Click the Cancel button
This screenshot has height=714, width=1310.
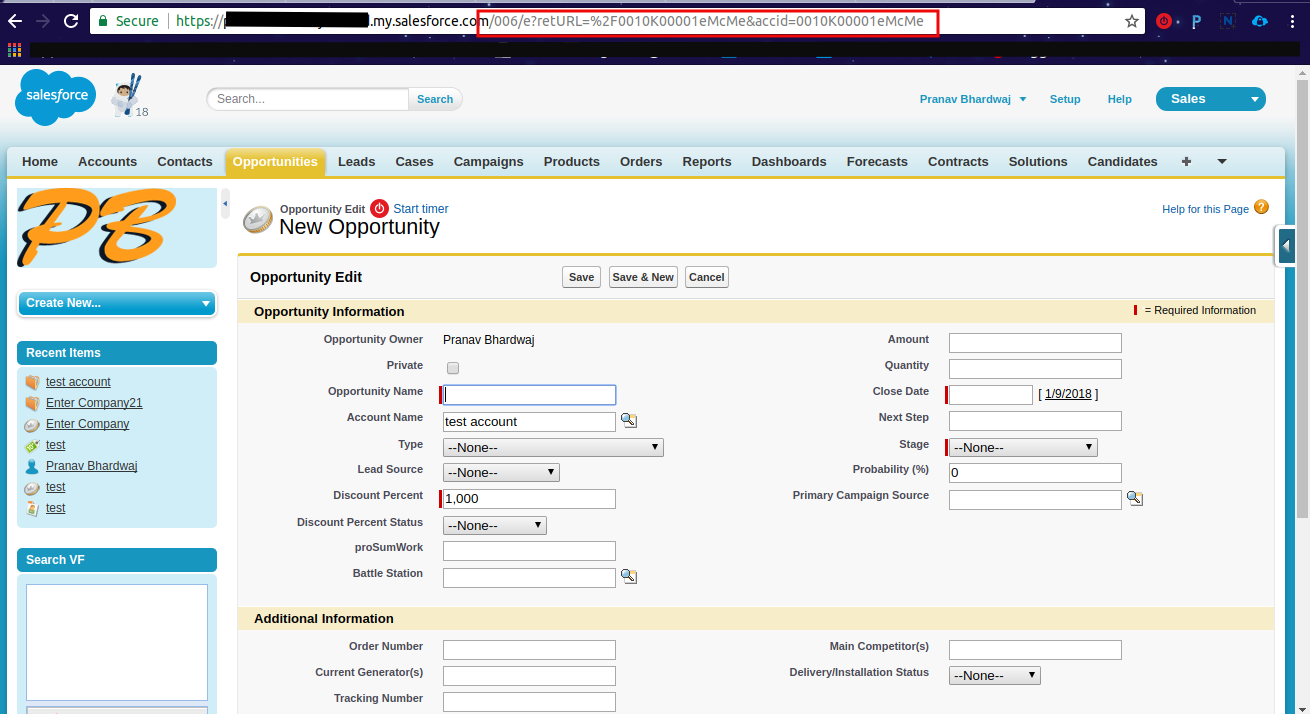tap(706, 277)
